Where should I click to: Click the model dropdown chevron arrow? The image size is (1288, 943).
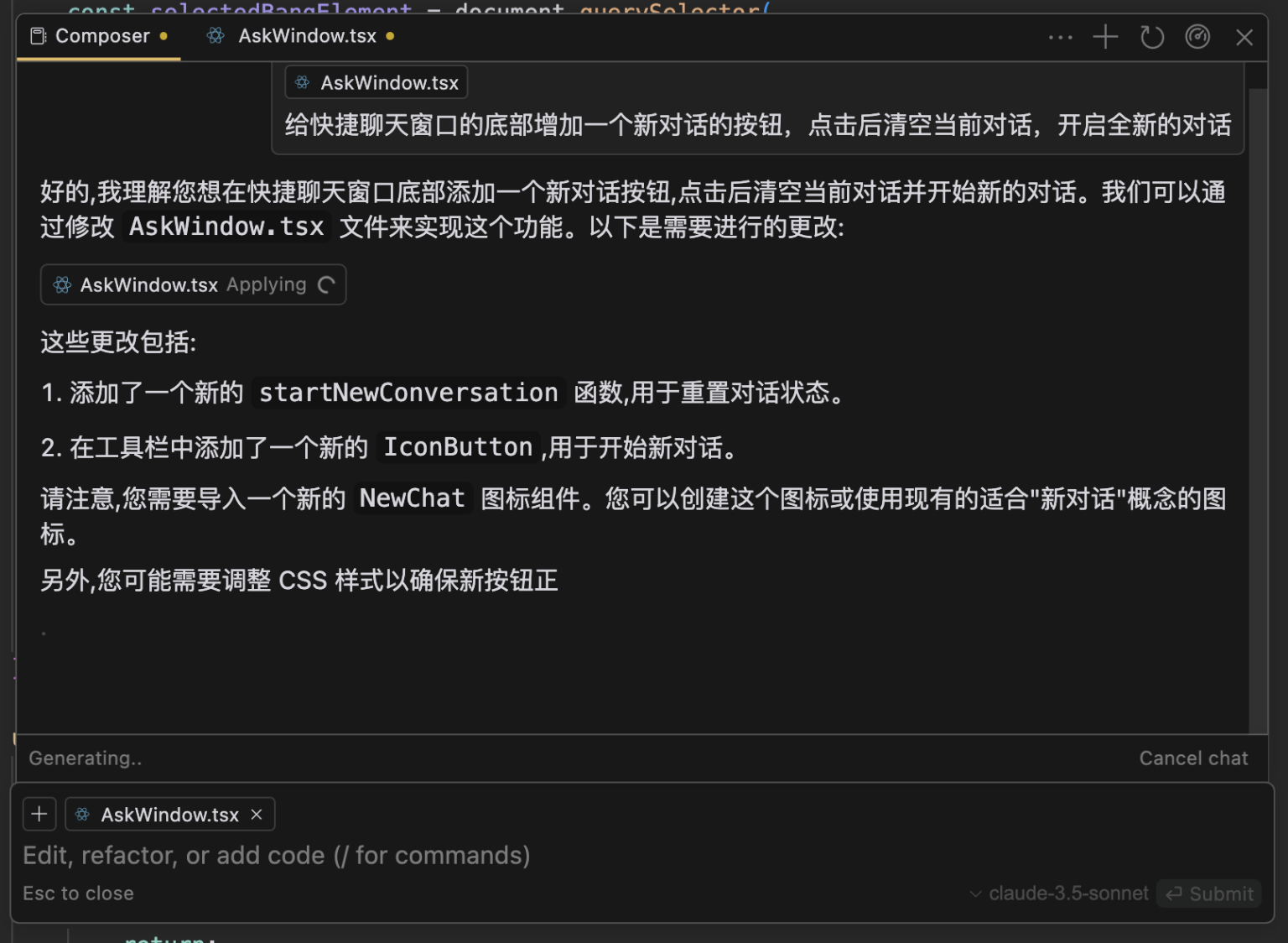(x=975, y=894)
